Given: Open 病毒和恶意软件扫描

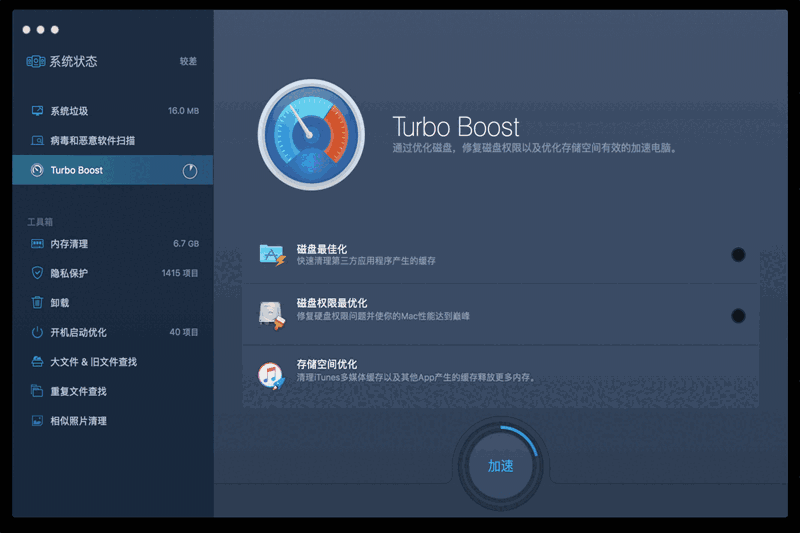Looking at the screenshot, I should click(112, 140).
